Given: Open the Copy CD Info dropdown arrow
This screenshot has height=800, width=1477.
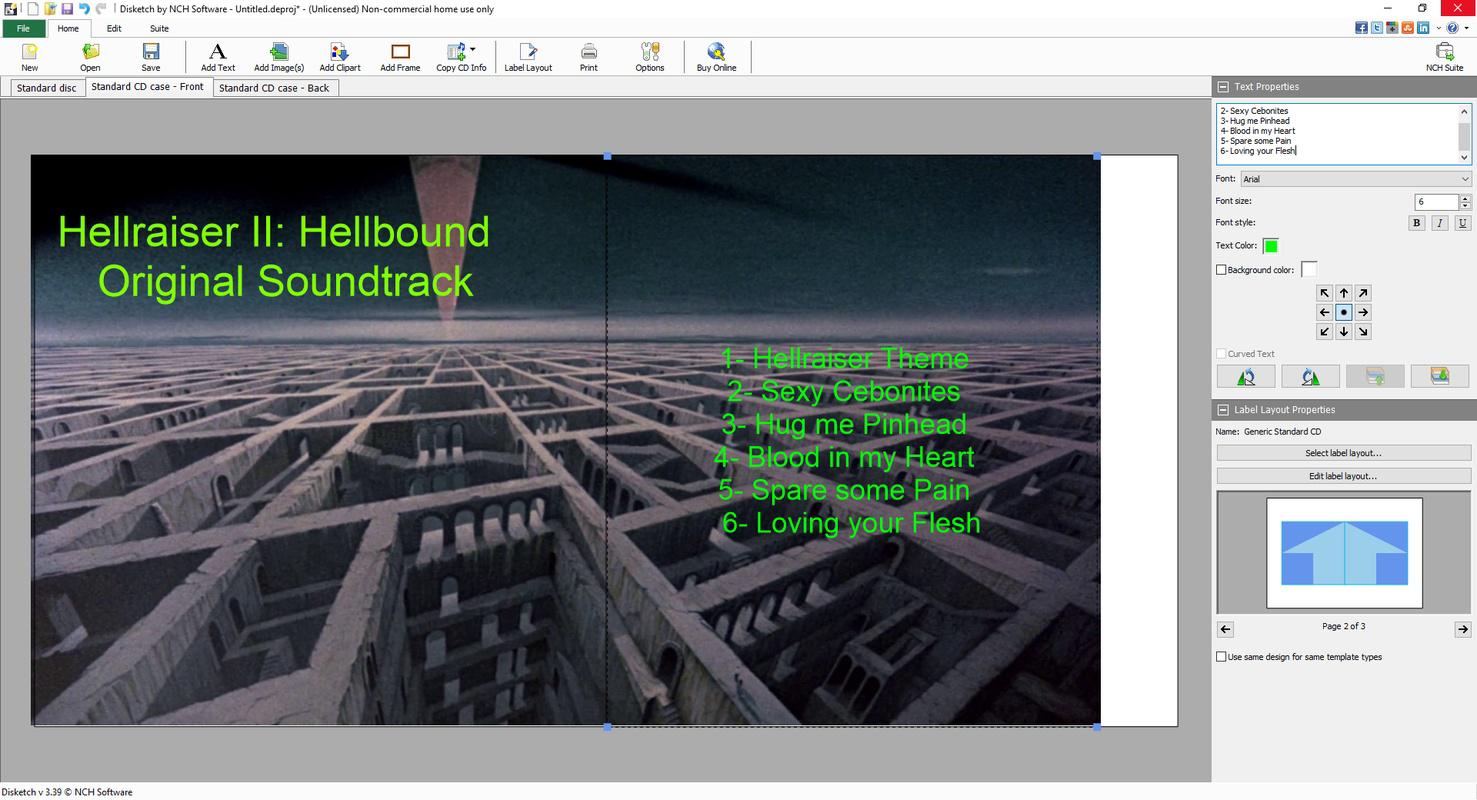Looking at the screenshot, I should tap(473, 49).
